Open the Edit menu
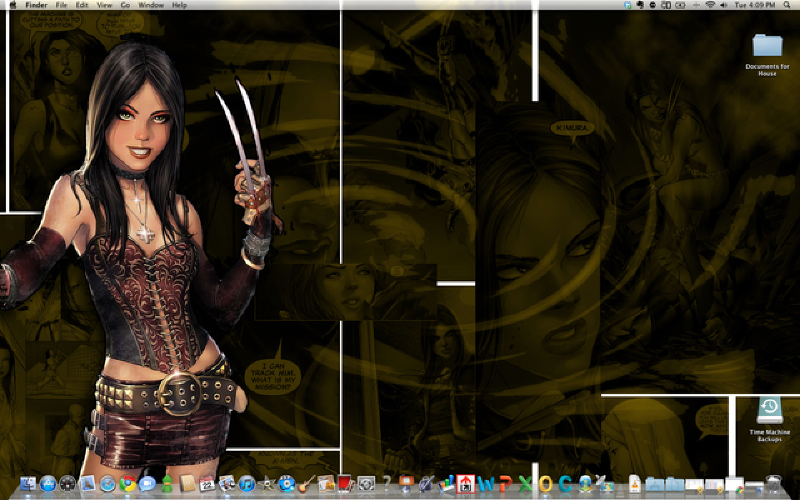800x500 pixels. (82, 5)
